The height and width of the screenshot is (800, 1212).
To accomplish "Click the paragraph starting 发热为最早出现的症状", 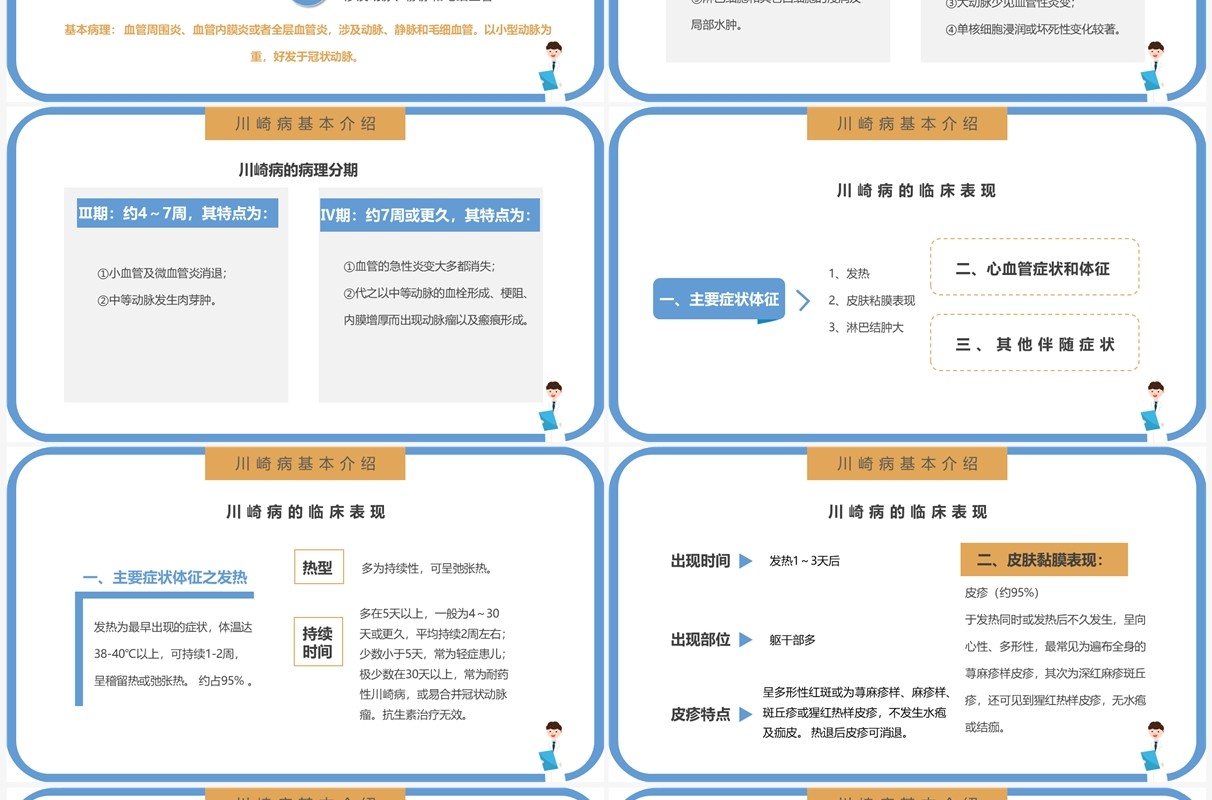I will pyautogui.click(x=173, y=654).
